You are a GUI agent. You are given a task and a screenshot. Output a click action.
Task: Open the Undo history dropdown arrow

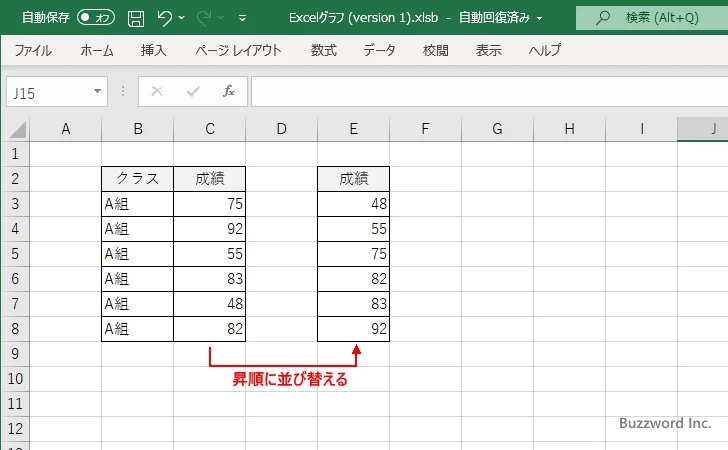click(182, 18)
